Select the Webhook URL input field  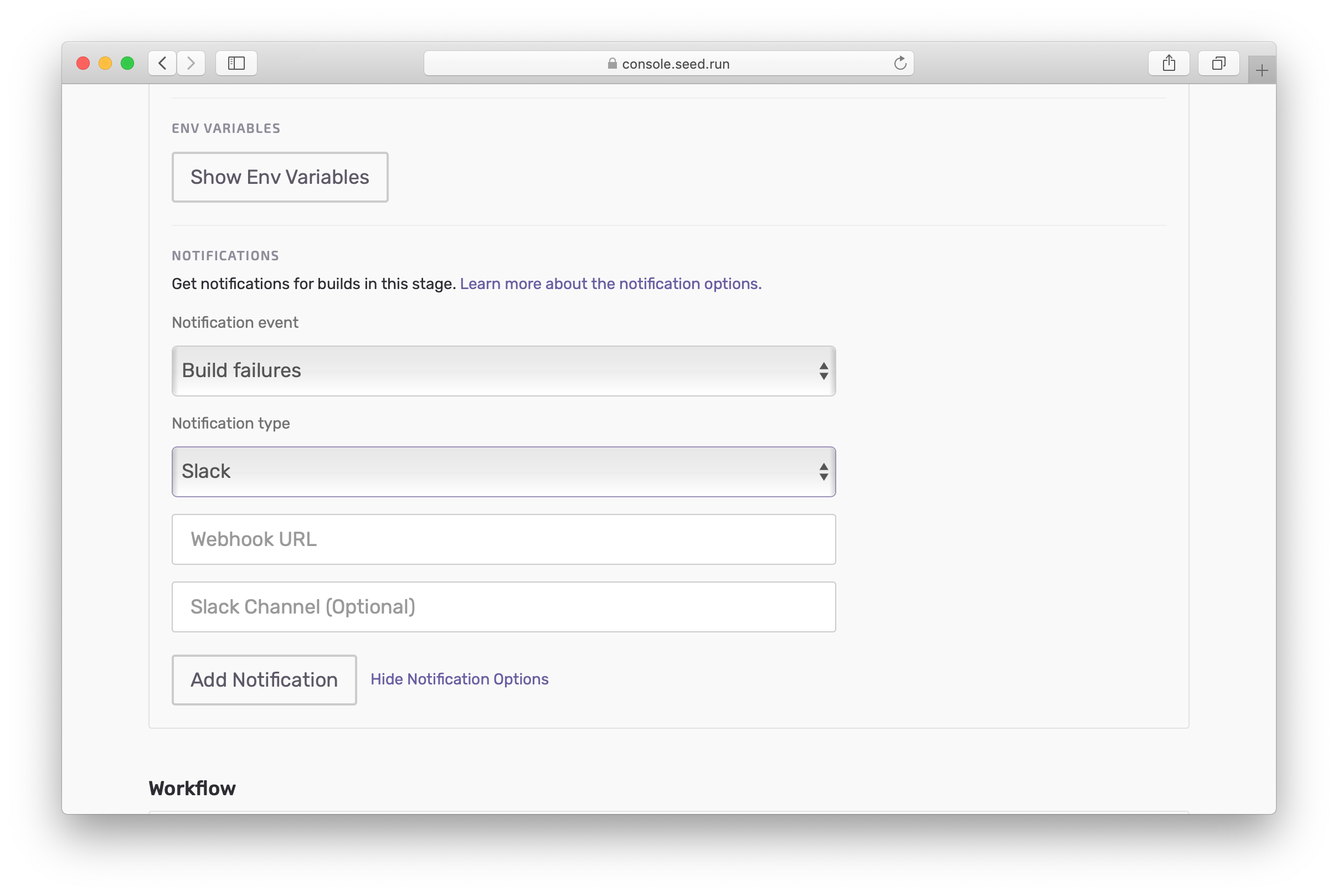coord(504,539)
